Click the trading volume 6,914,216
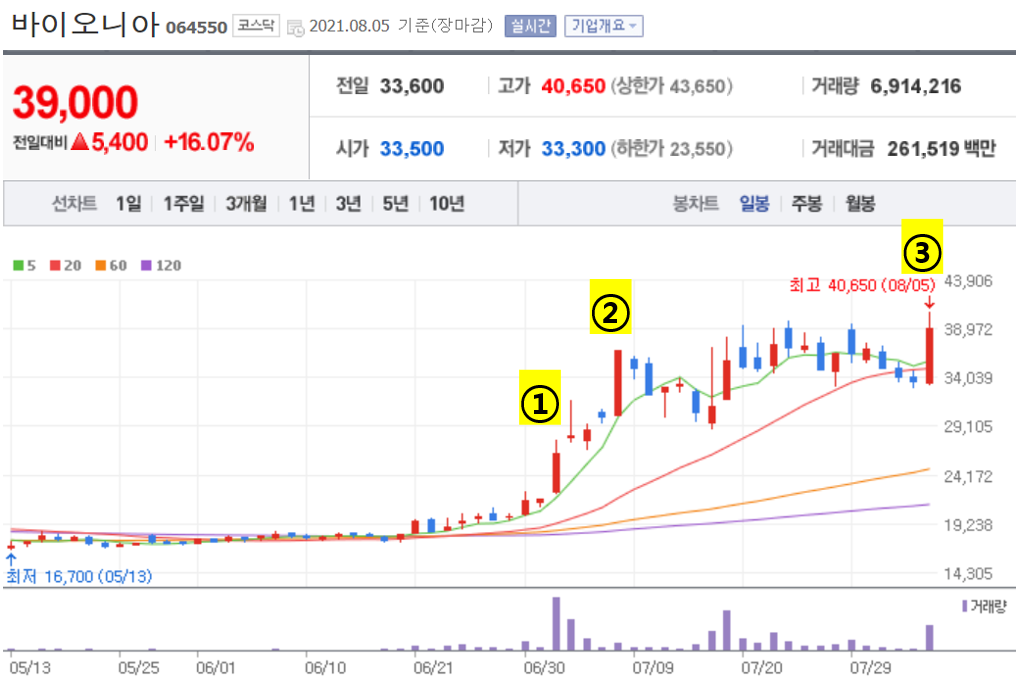Image resolution: width=1027 pixels, height=684 pixels. (x=916, y=86)
